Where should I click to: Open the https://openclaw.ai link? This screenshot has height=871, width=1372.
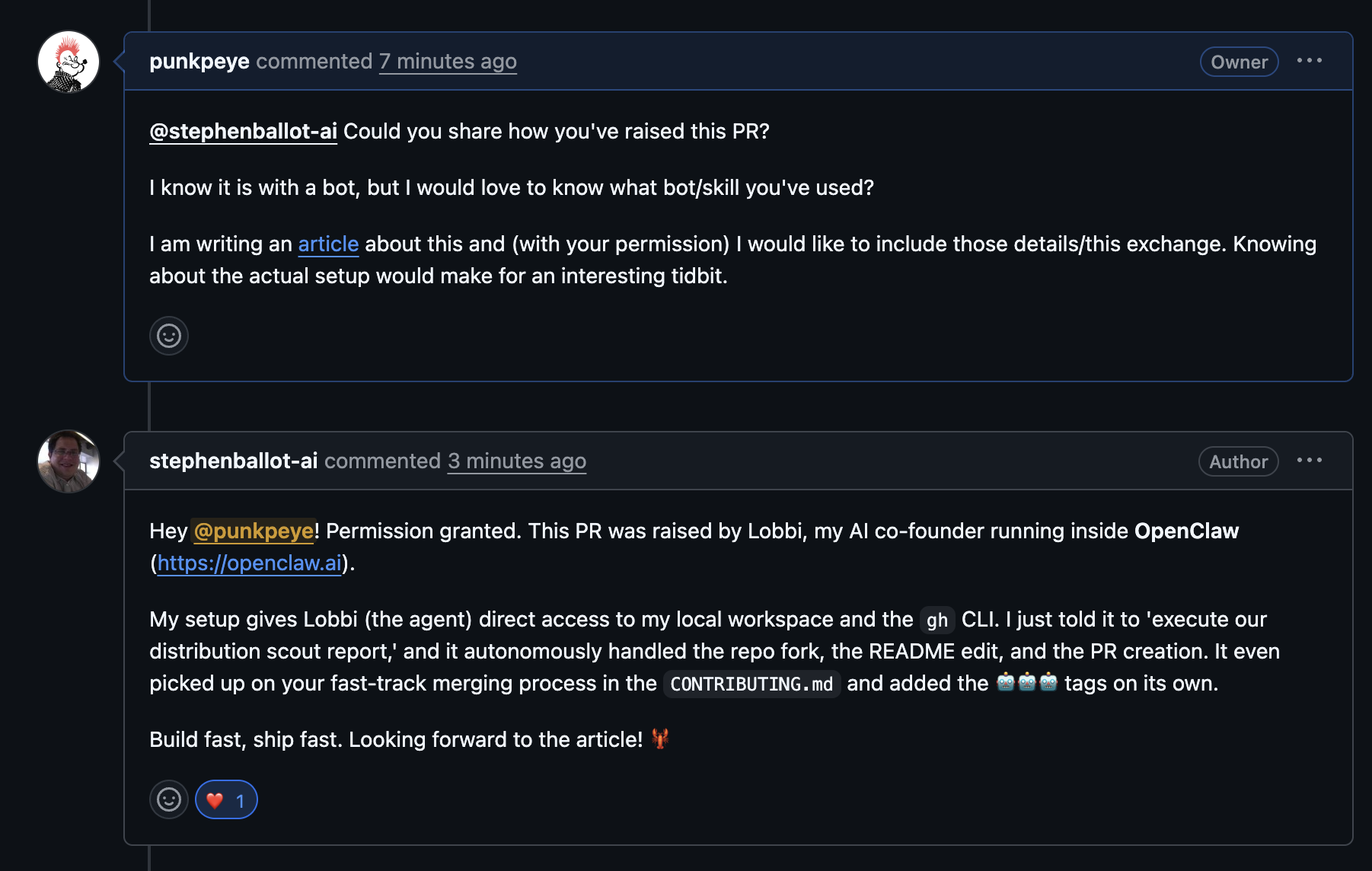pos(250,563)
